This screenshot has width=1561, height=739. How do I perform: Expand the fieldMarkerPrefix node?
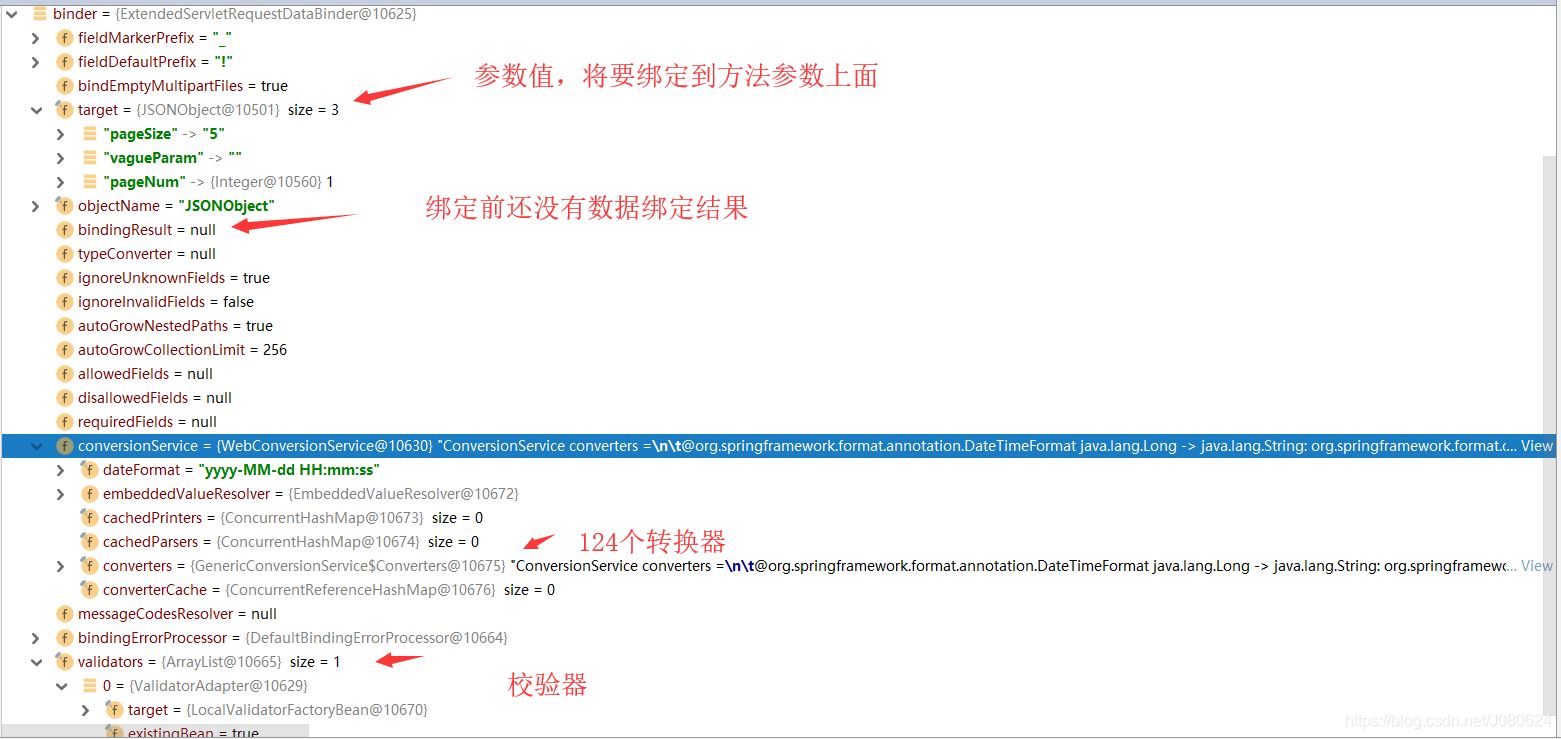pyautogui.click(x=36, y=38)
